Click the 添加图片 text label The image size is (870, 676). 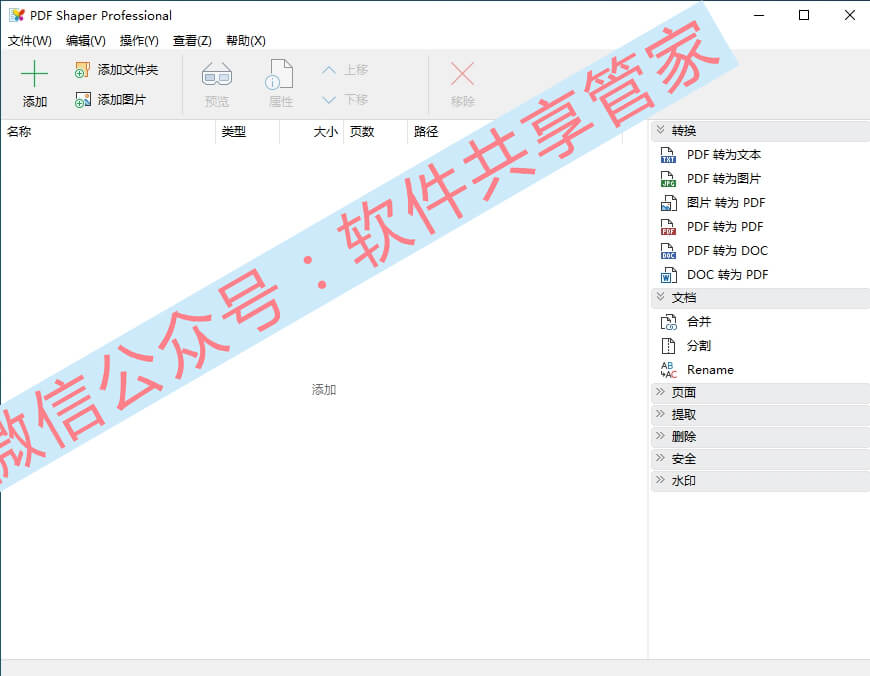122,100
